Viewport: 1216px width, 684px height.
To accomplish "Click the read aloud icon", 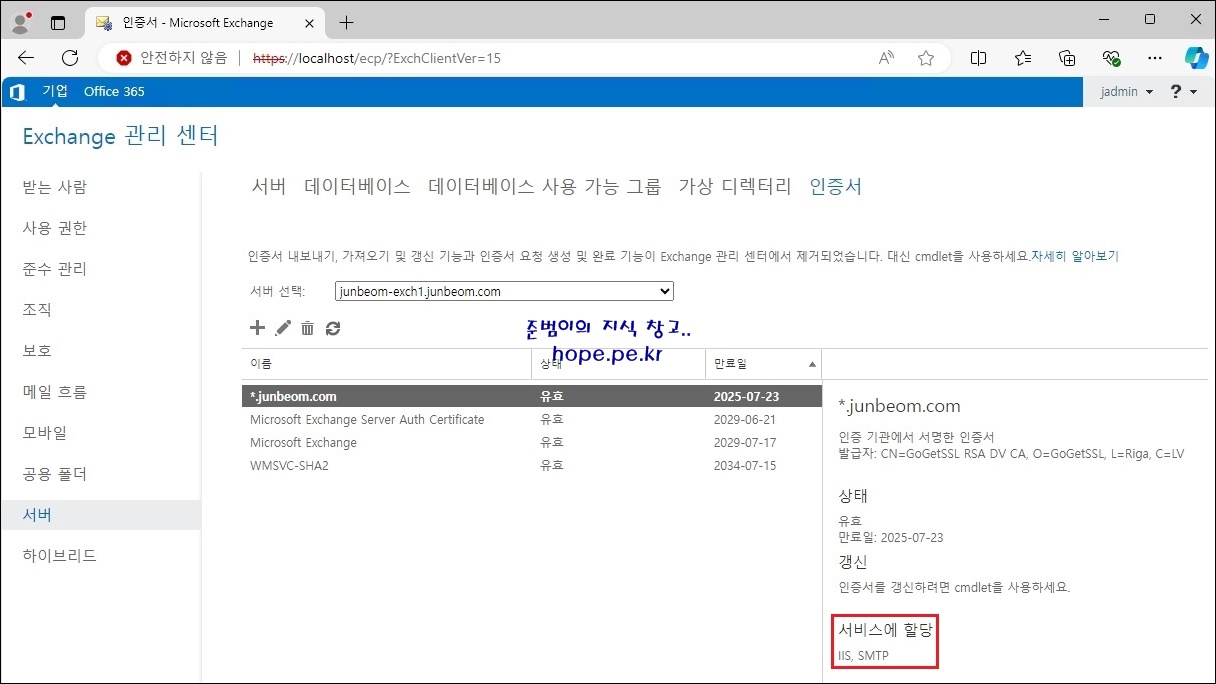I will tap(886, 58).
